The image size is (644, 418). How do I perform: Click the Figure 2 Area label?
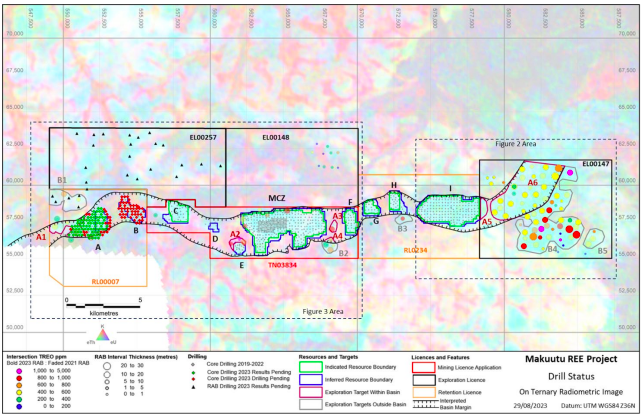tap(515, 144)
